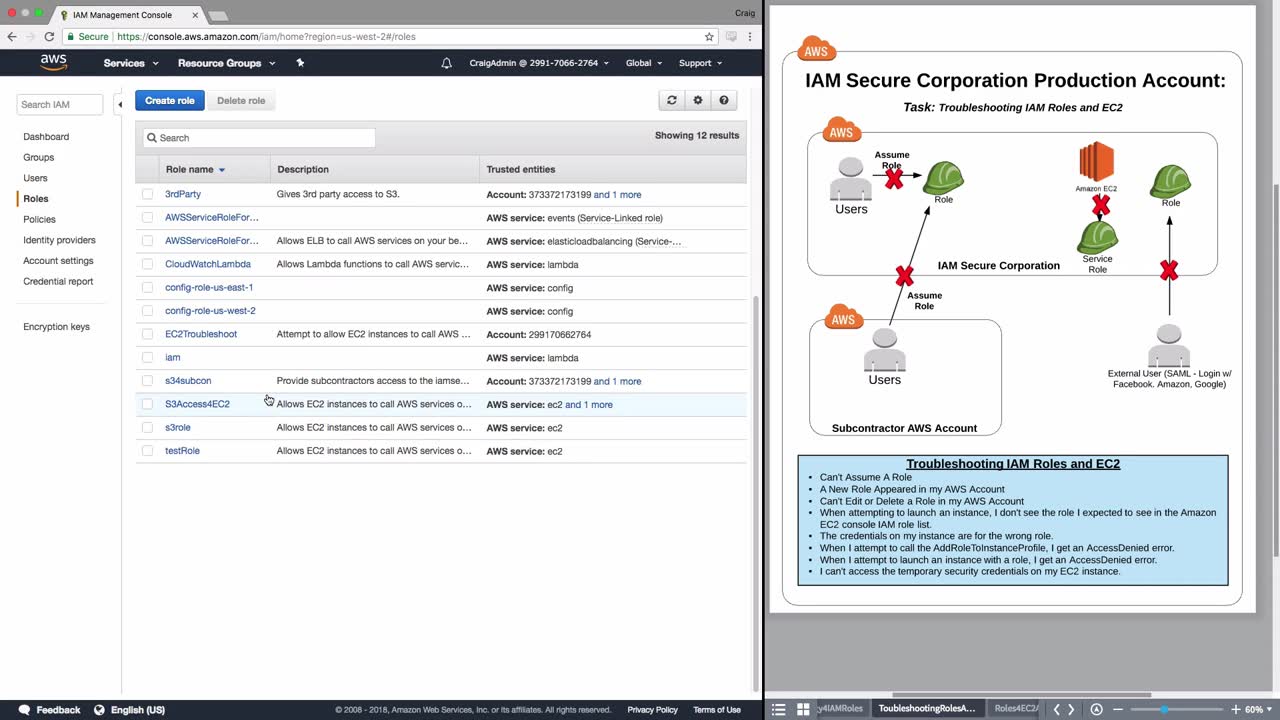Select the 3rdParty role checkbox
Screen dimensions: 1280x720
click(x=148, y=194)
